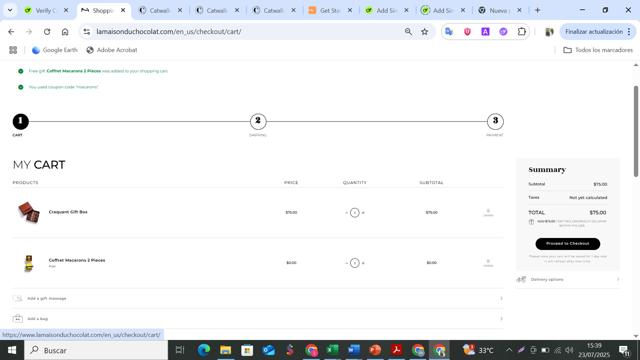Expand the Add a gift message section
The width and height of the screenshot is (640, 360).
point(258,298)
